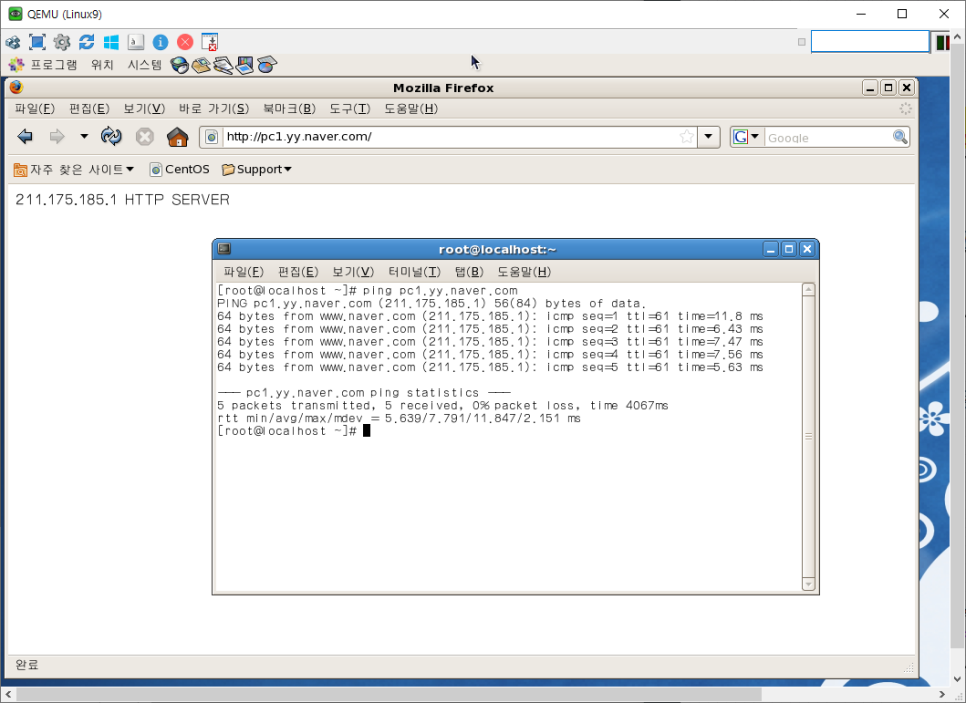Open the 시스템 system menu

click(144, 65)
